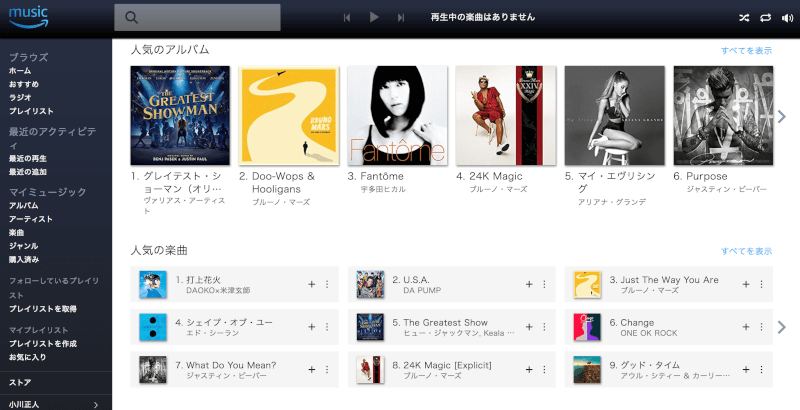Image resolution: width=800 pixels, height=410 pixels.
Task: Add 打上花火 with the plus icon
Action: pyautogui.click(x=312, y=284)
